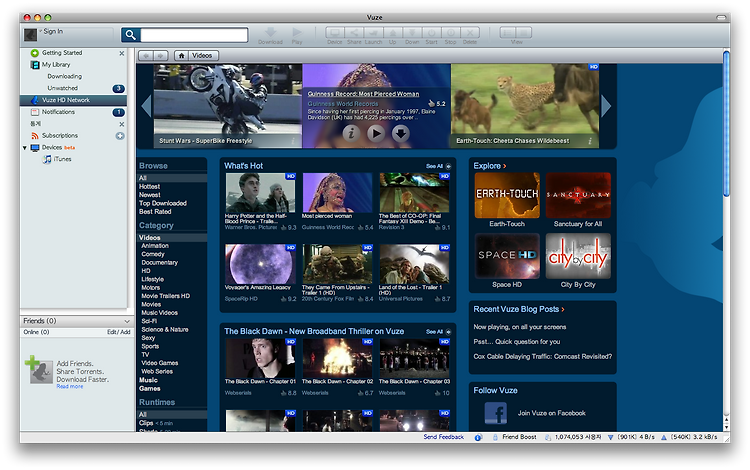The image size is (750, 470).
Task: Go back with the left navigation arrow
Action: pyautogui.click(x=146, y=55)
